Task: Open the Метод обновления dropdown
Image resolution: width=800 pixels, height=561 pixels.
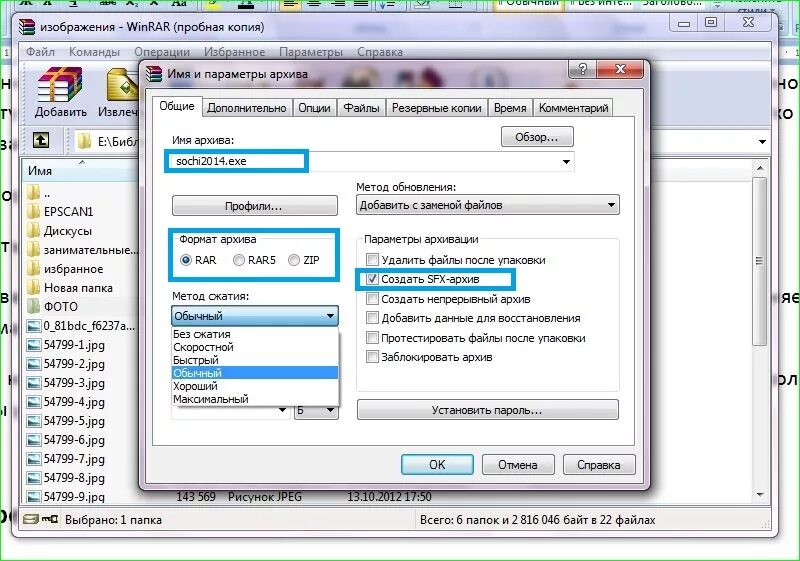Action: (x=487, y=205)
